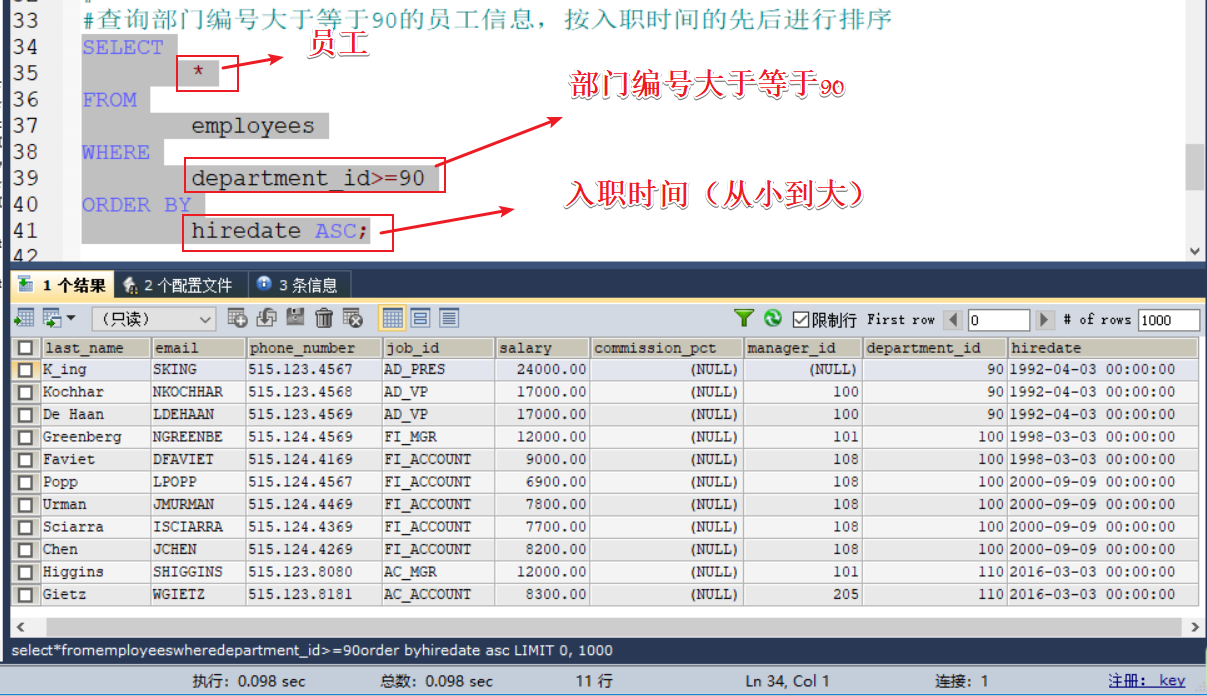Go to next page of rows arrow
The height and width of the screenshot is (696, 1207).
pos(1045,320)
